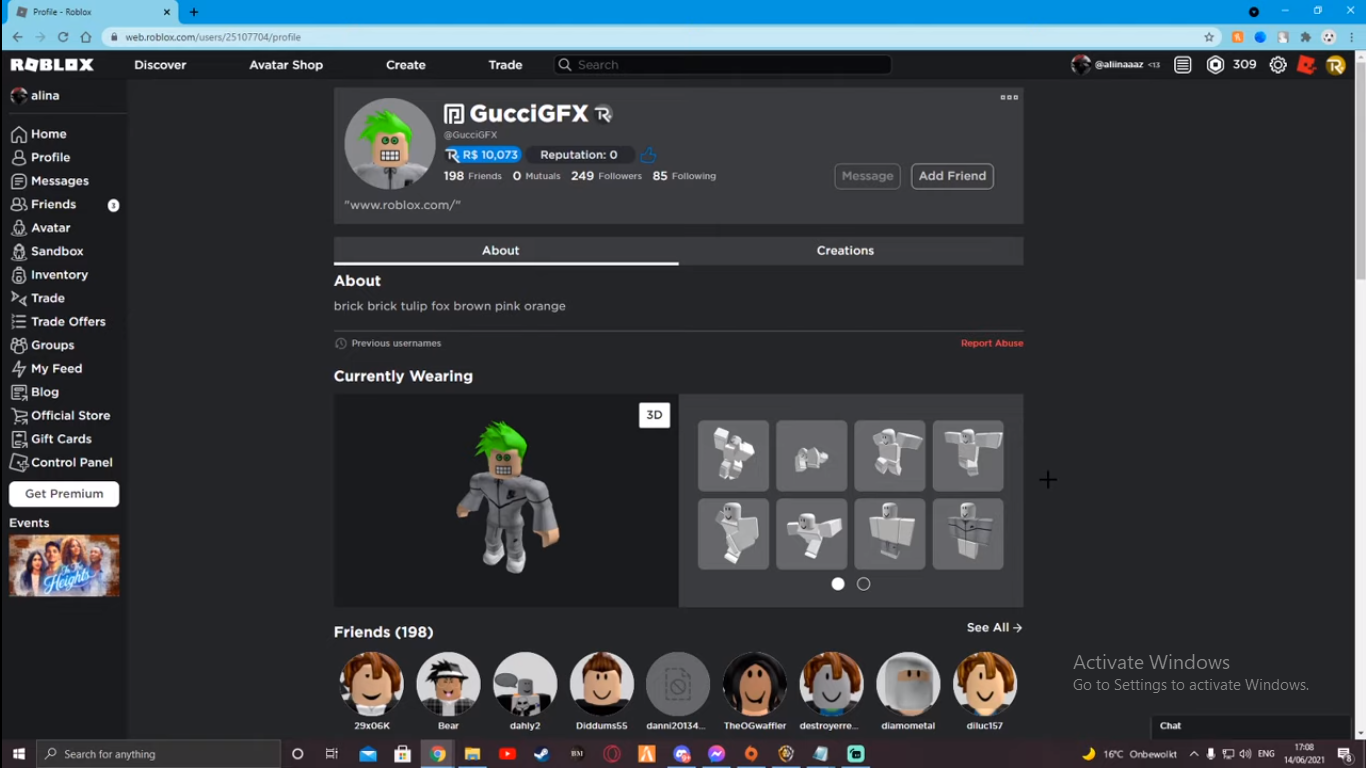Click the Add Friend button
The width and height of the screenshot is (1366, 768).
point(952,176)
